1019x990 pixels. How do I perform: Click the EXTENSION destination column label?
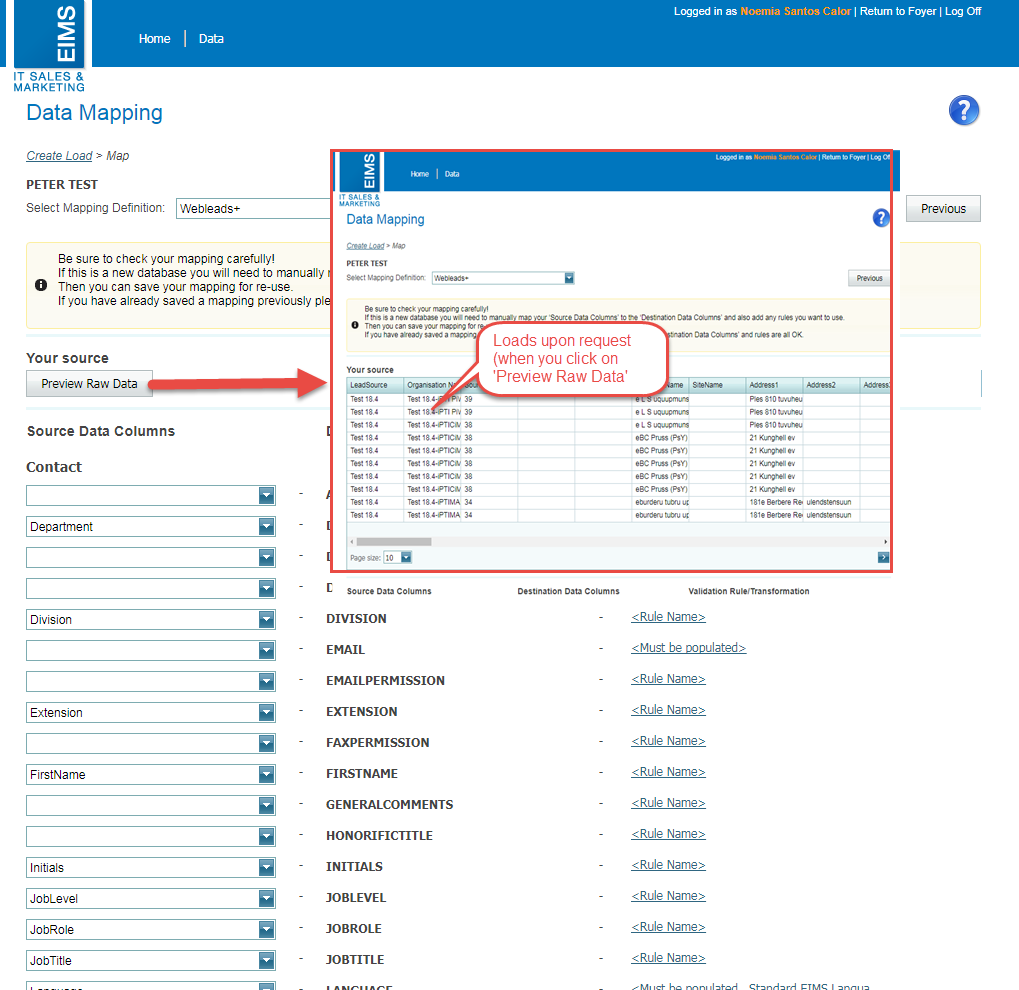click(x=361, y=712)
